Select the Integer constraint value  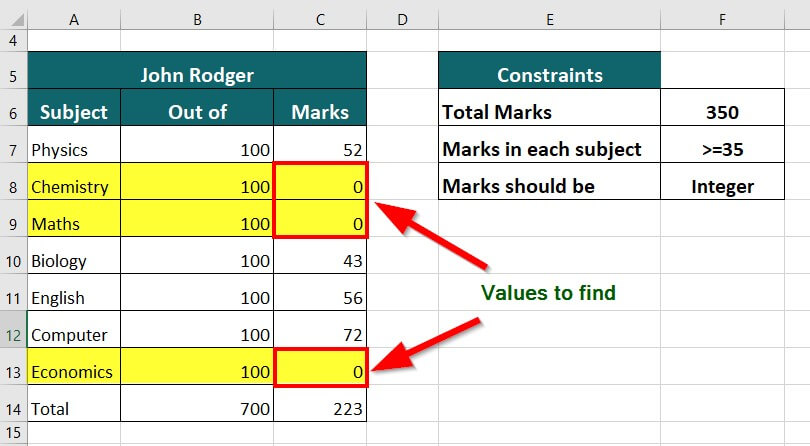pyautogui.click(x=722, y=181)
